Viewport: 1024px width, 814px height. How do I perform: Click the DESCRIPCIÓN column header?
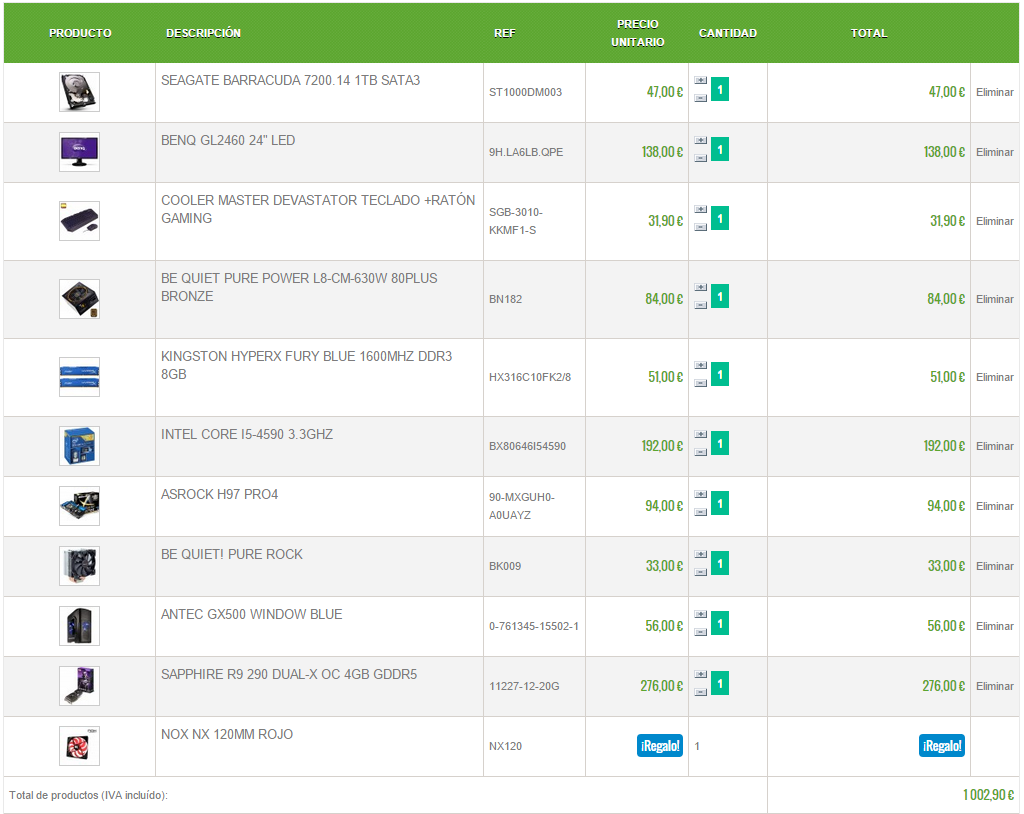point(203,33)
